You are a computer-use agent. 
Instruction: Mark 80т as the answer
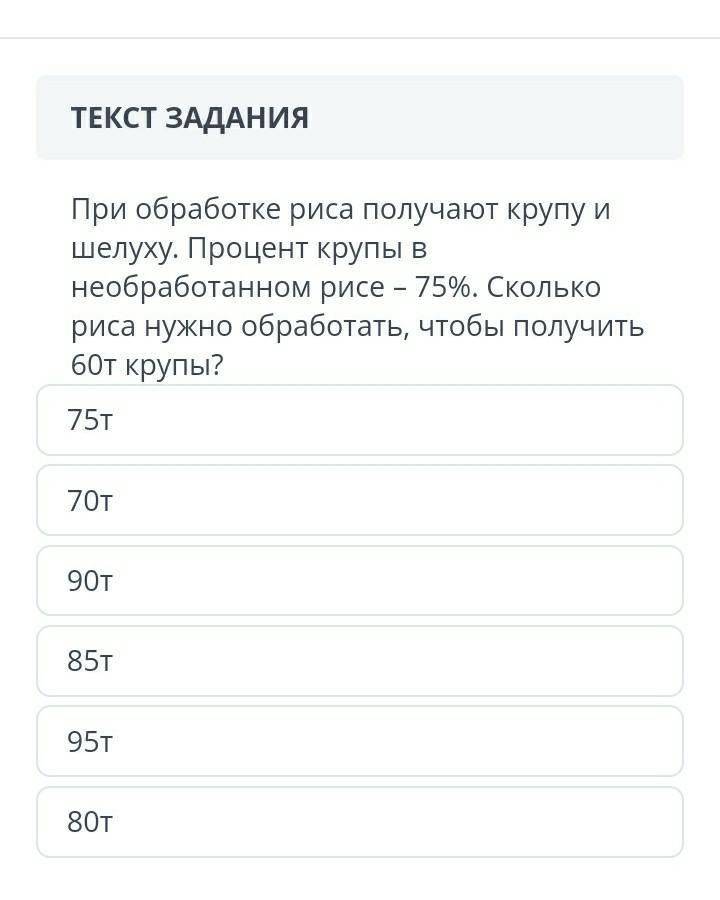pyautogui.click(x=360, y=822)
